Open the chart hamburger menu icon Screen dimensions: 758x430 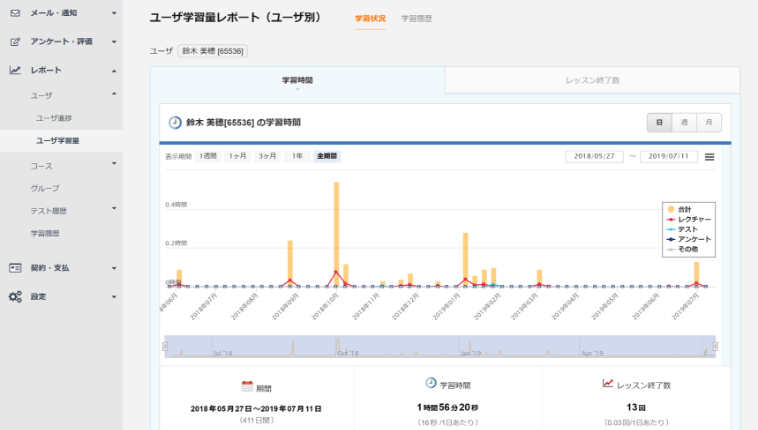pos(709,156)
